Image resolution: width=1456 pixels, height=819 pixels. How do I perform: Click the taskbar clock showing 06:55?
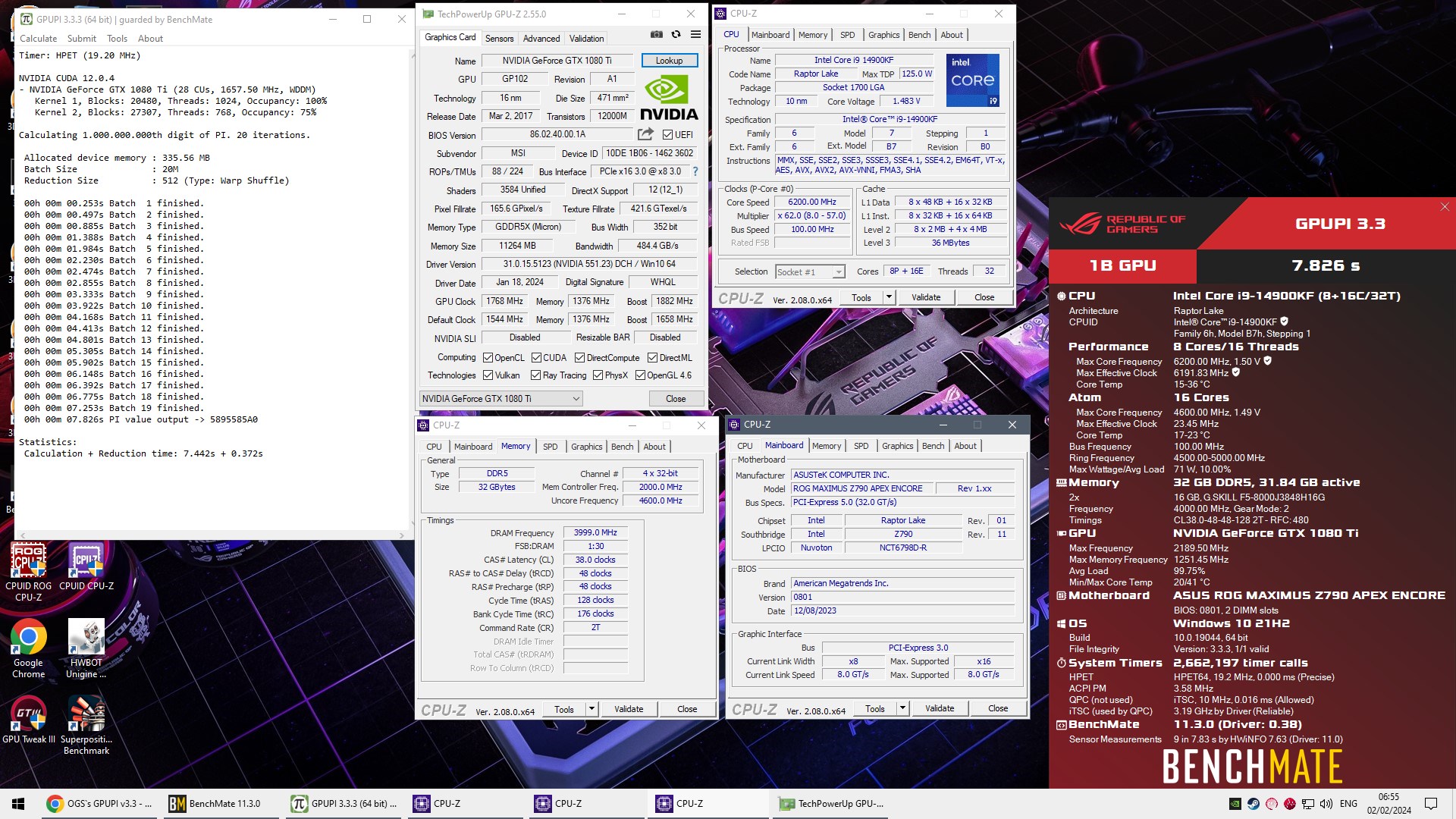click(x=1389, y=804)
